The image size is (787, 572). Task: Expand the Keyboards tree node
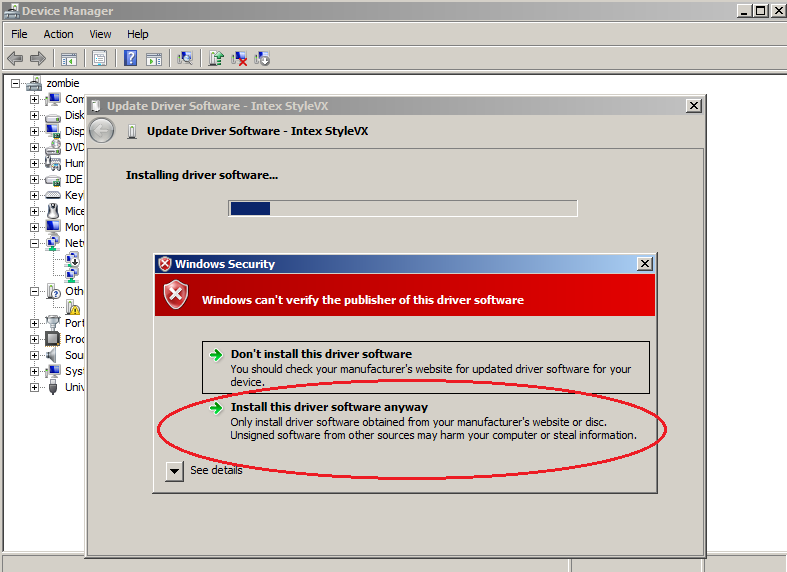pyautogui.click(x=34, y=195)
